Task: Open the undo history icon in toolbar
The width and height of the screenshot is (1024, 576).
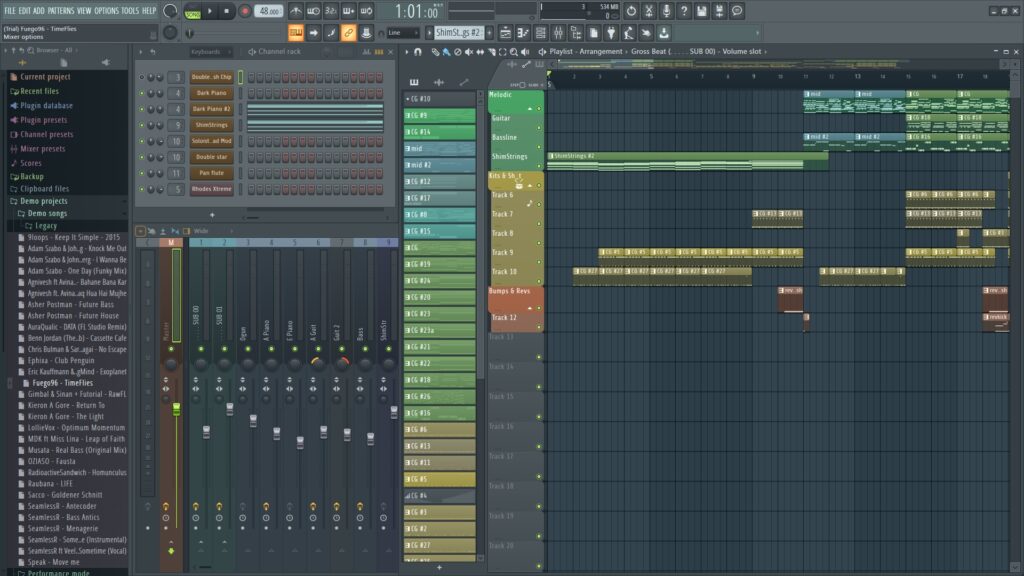Action: click(x=631, y=11)
